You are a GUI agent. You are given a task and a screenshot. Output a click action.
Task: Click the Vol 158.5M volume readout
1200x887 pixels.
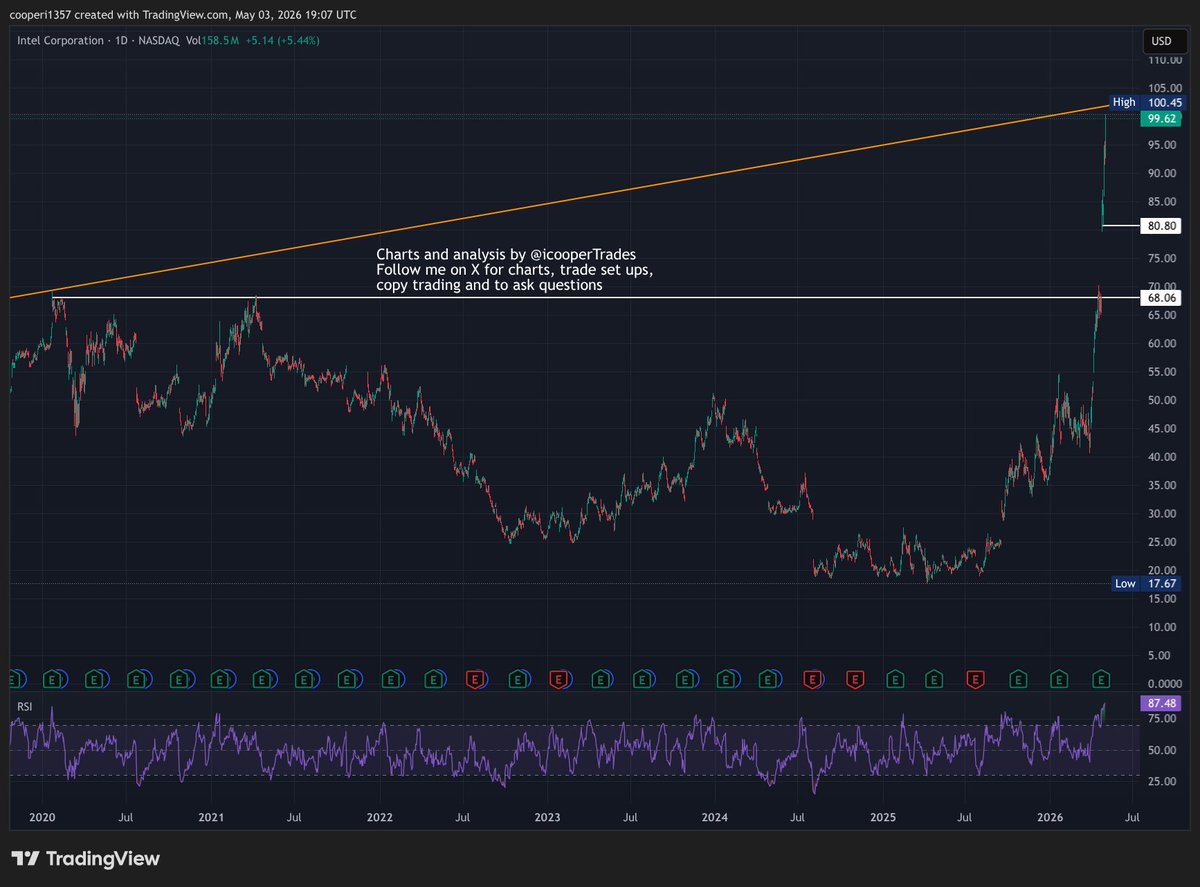point(212,41)
